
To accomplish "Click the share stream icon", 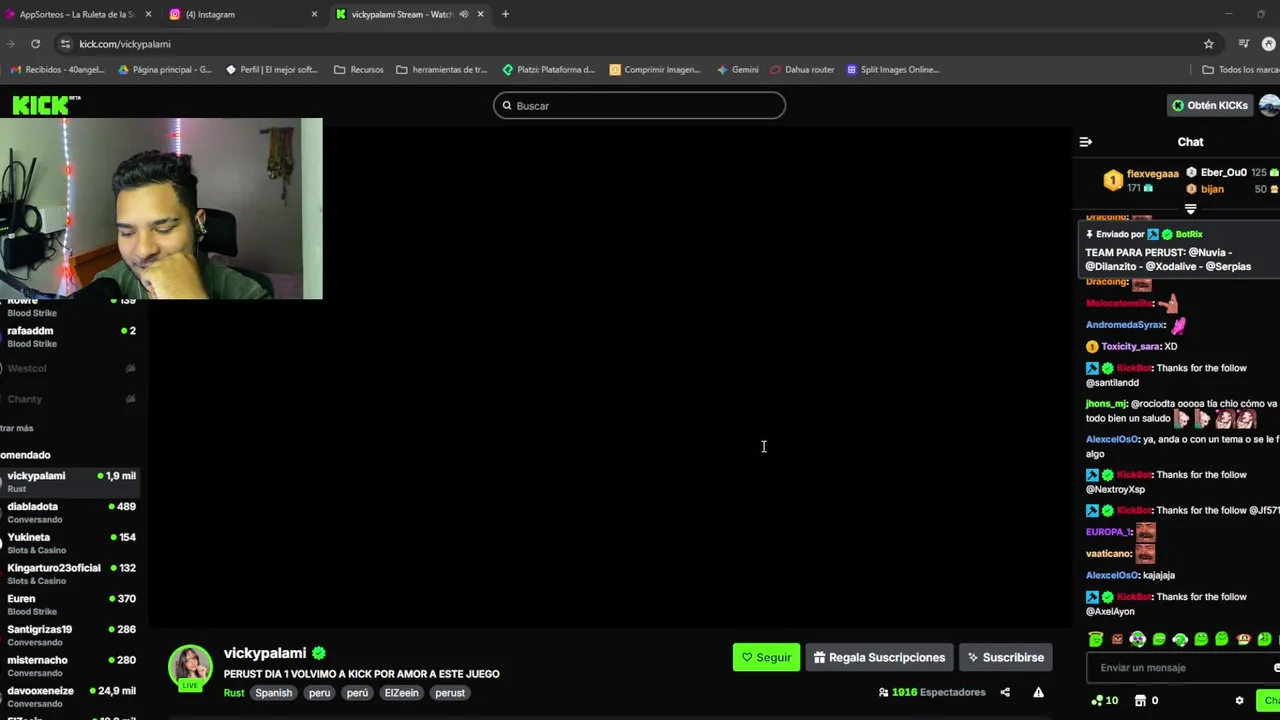I will point(1005,692).
